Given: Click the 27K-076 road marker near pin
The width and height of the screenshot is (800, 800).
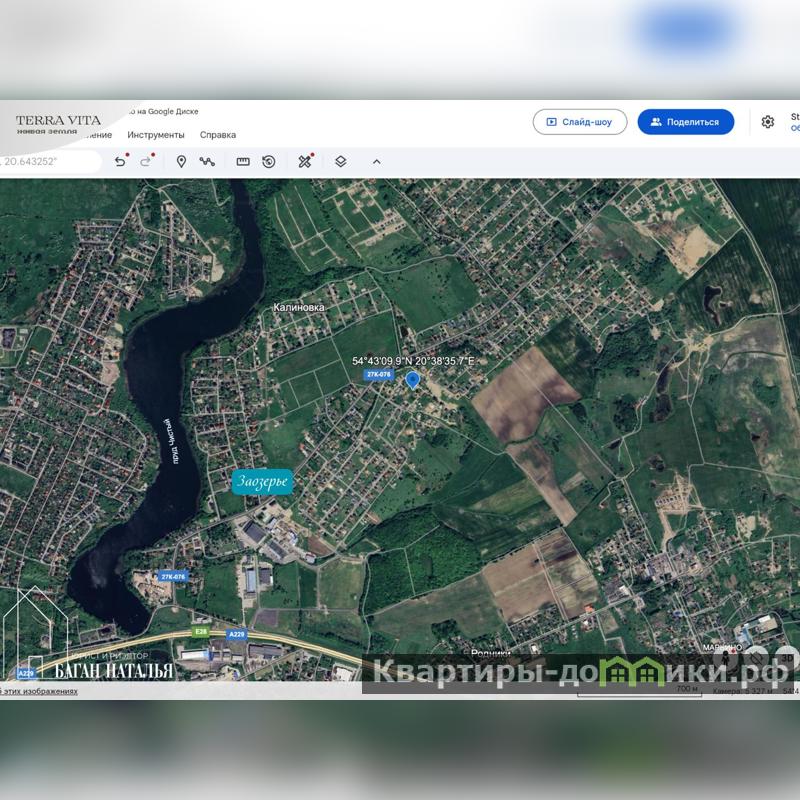Looking at the screenshot, I should tap(378, 374).
